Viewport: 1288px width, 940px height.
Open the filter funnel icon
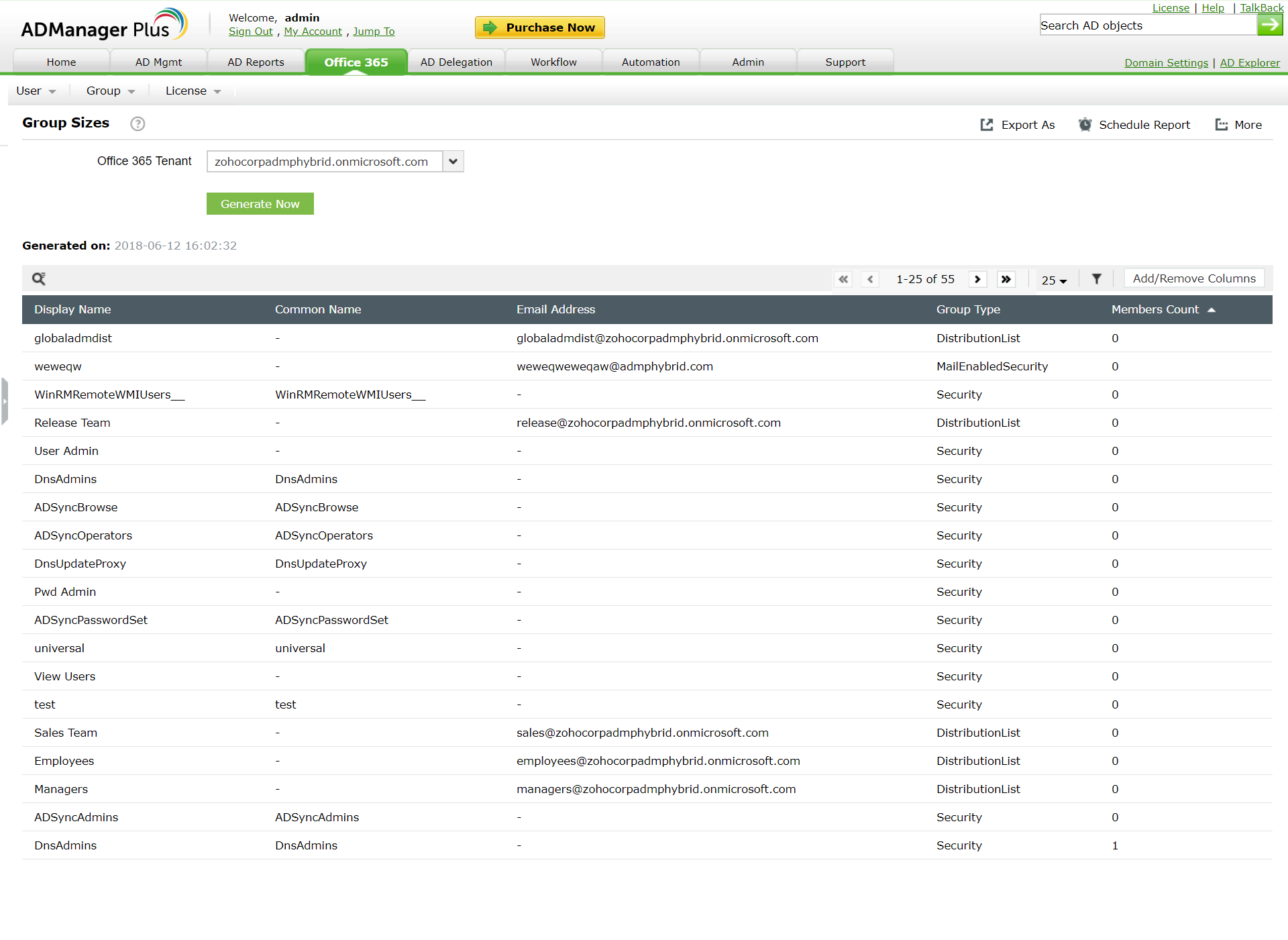(x=1096, y=279)
